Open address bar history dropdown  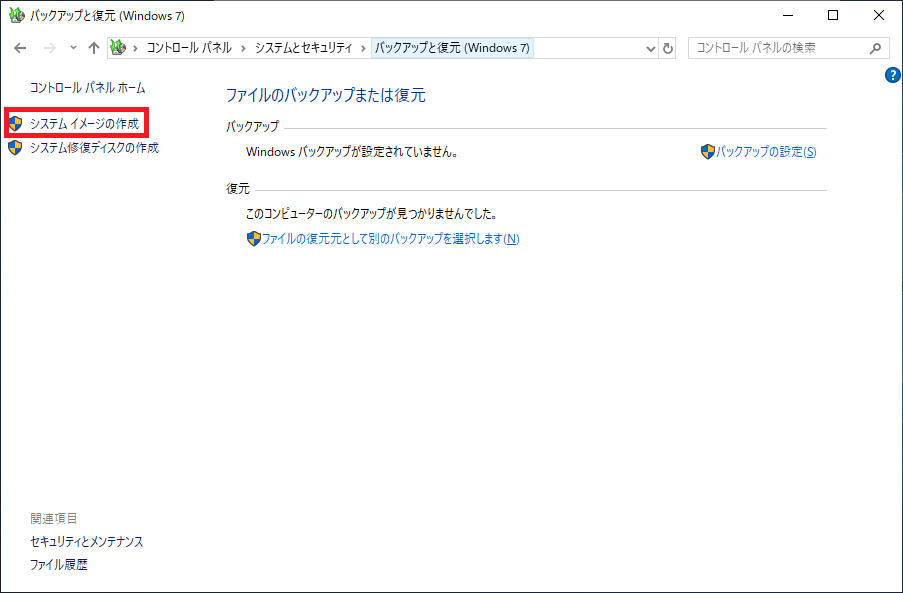click(651, 48)
